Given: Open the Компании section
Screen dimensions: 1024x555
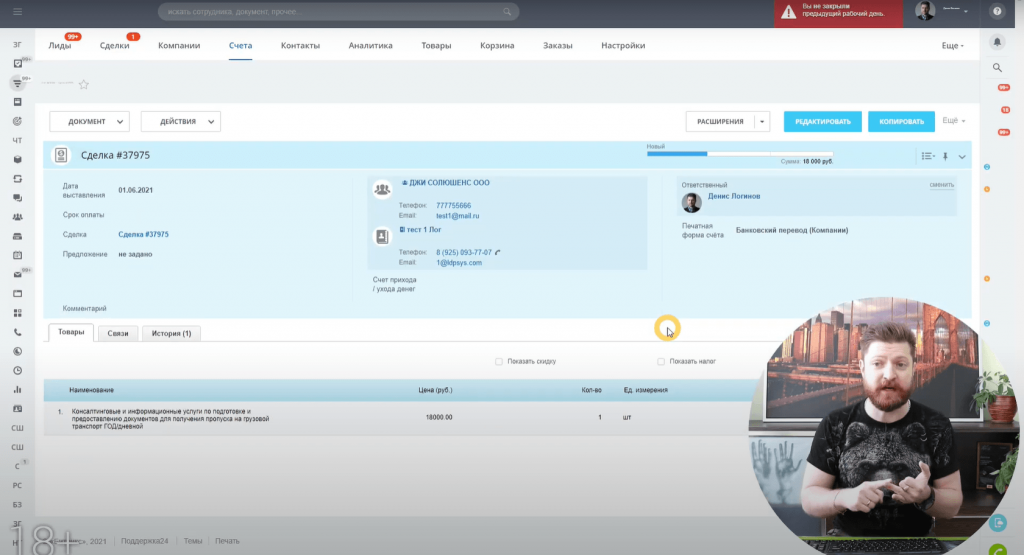Looking at the screenshot, I should [179, 46].
